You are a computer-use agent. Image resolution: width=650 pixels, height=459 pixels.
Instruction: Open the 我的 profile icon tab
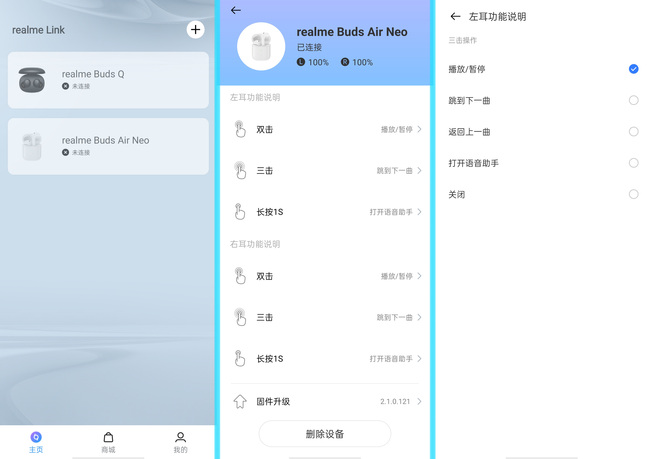click(180, 441)
